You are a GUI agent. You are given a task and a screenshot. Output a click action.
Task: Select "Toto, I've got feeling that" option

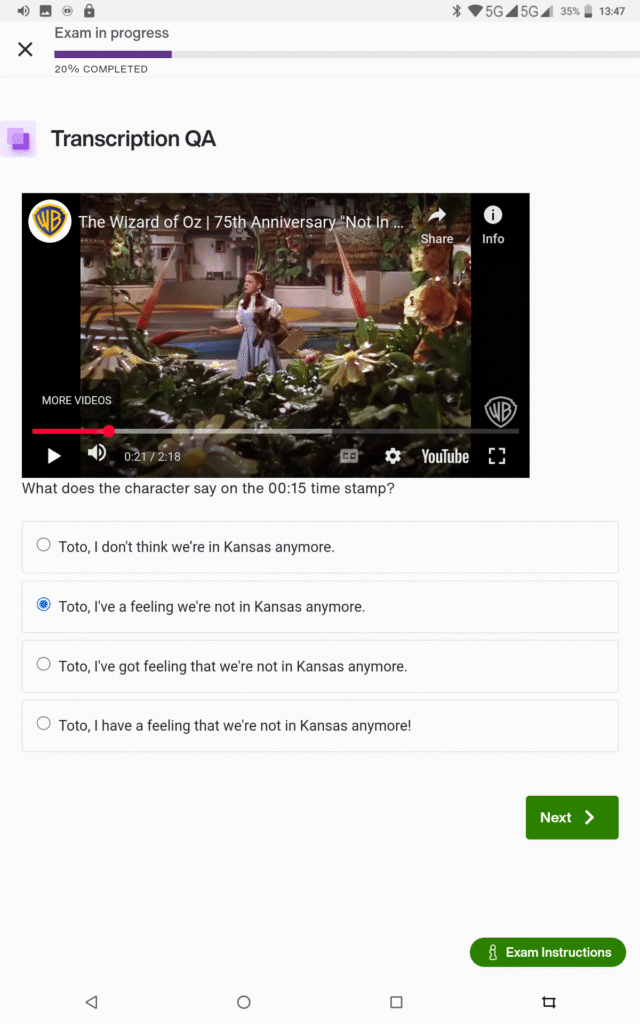(320, 666)
